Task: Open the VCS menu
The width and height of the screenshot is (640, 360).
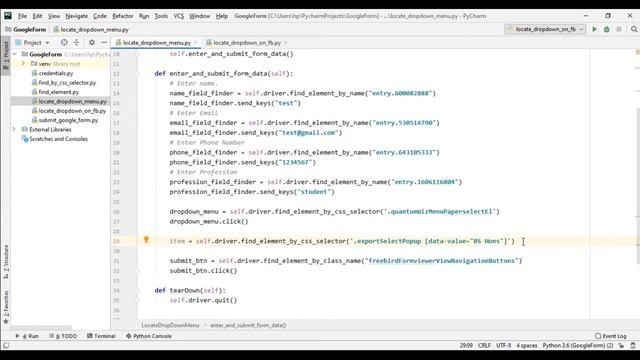Action: coord(178,16)
